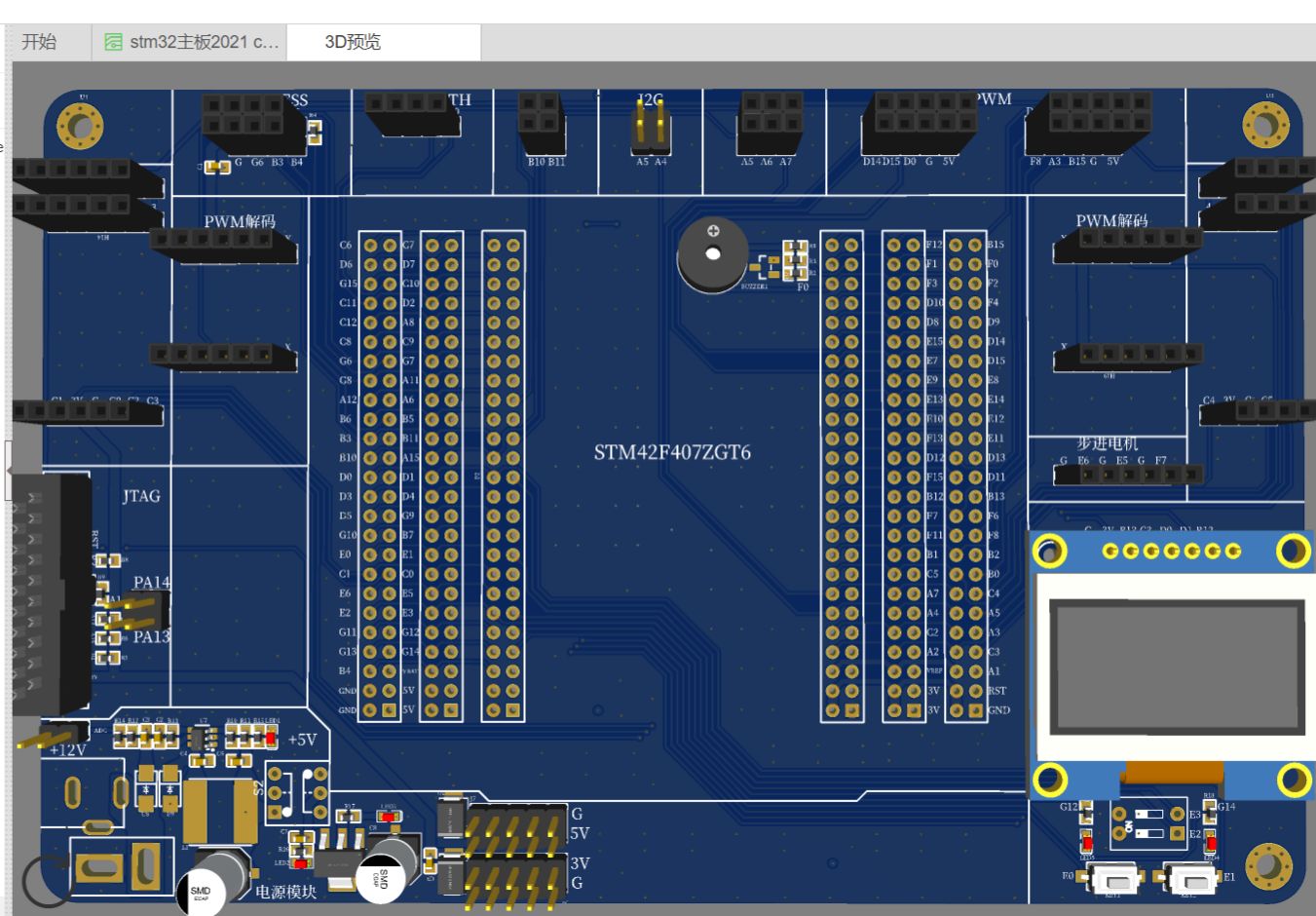This screenshot has width=1316, height=916.
Task: Select the SMD capacitor next to regulator
Action: coord(387,867)
